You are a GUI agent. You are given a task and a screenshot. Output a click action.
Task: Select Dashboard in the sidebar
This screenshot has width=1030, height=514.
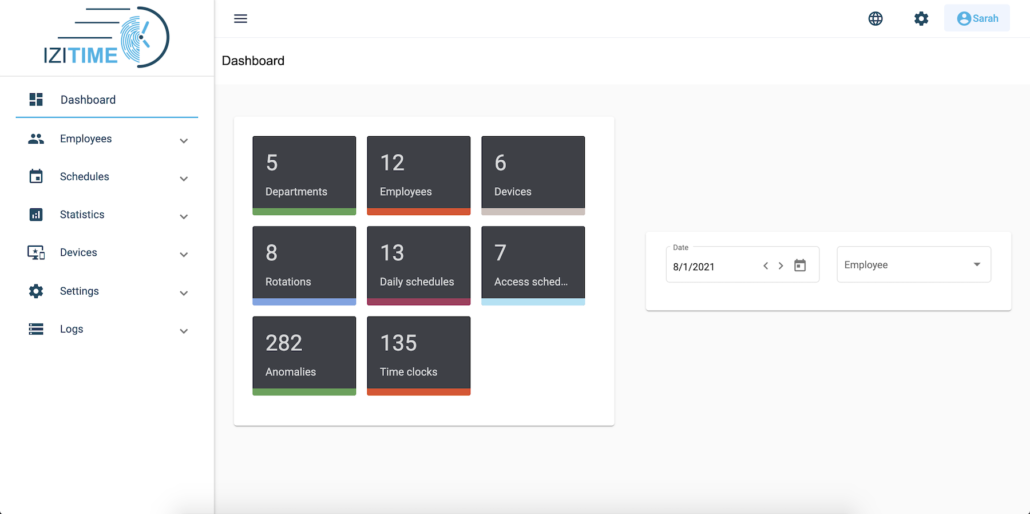107,100
